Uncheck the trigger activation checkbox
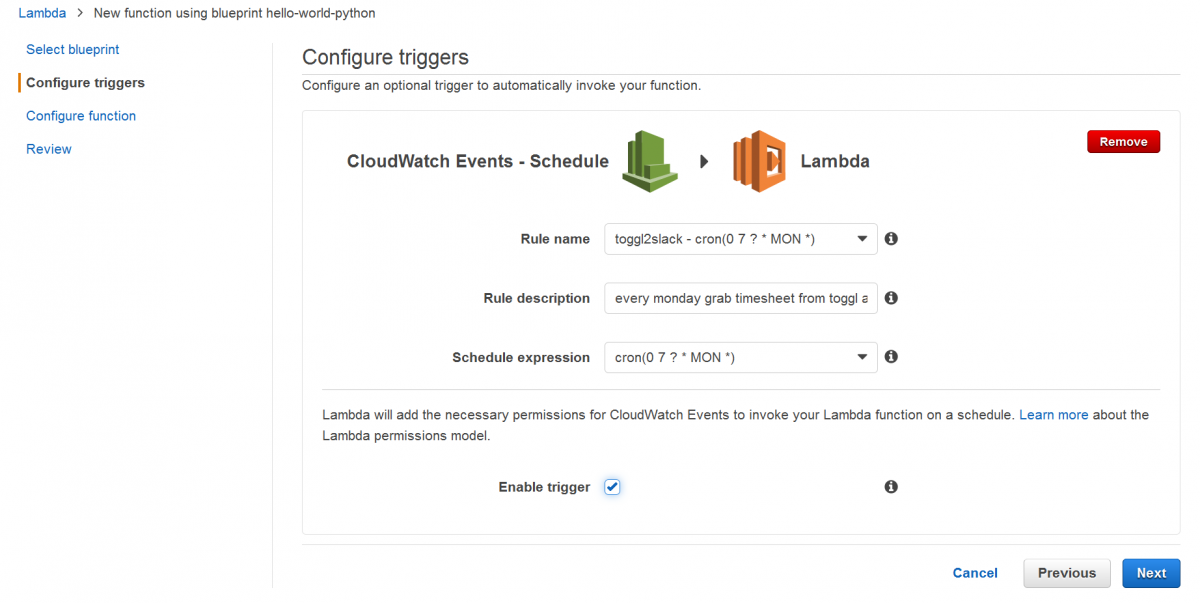The width and height of the screenshot is (1200, 603). pyautogui.click(x=611, y=487)
